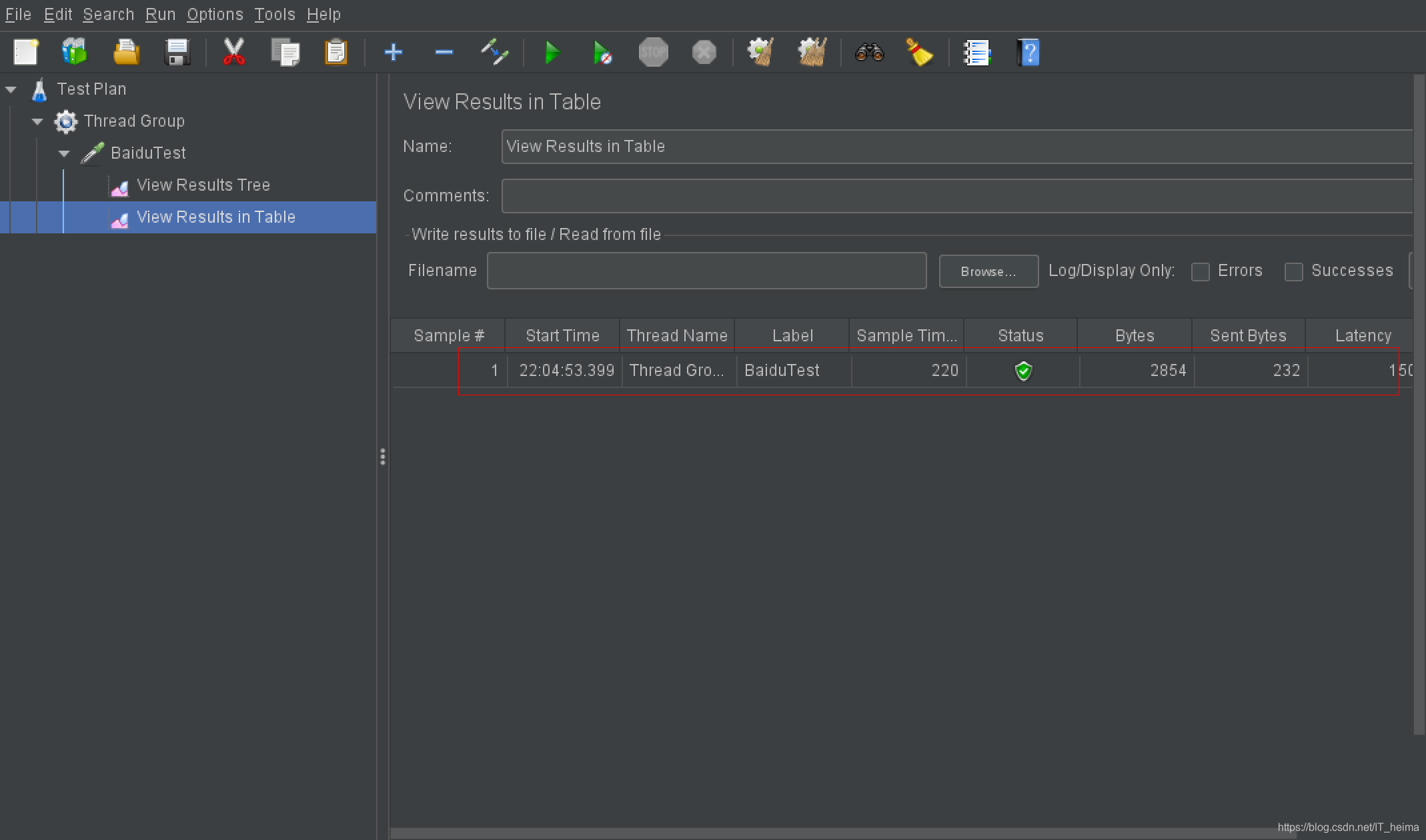This screenshot has width=1426, height=840.
Task: Collapse the Test Plan tree node
Action: [11, 89]
